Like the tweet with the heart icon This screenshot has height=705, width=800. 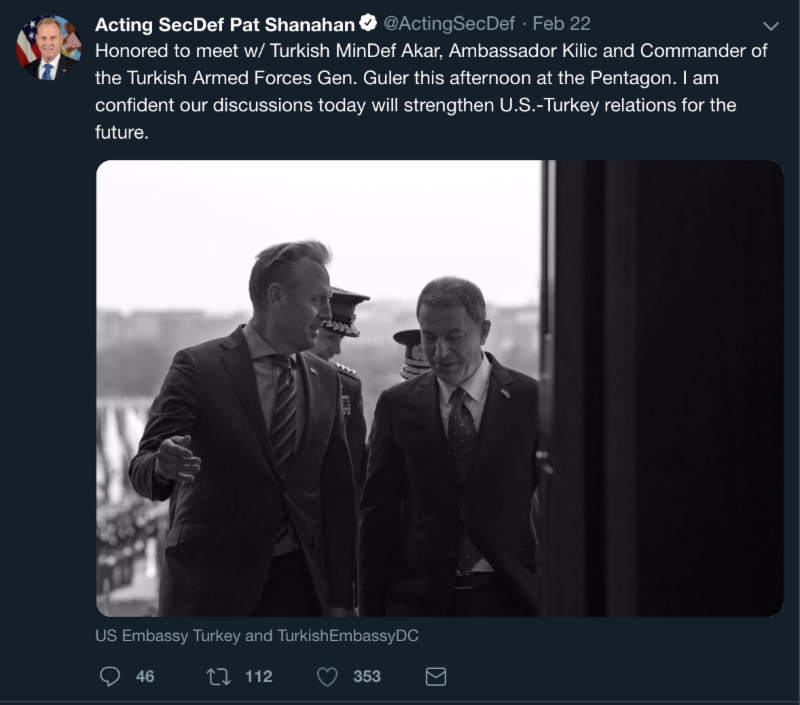pyautogui.click(x=327, y=677)
